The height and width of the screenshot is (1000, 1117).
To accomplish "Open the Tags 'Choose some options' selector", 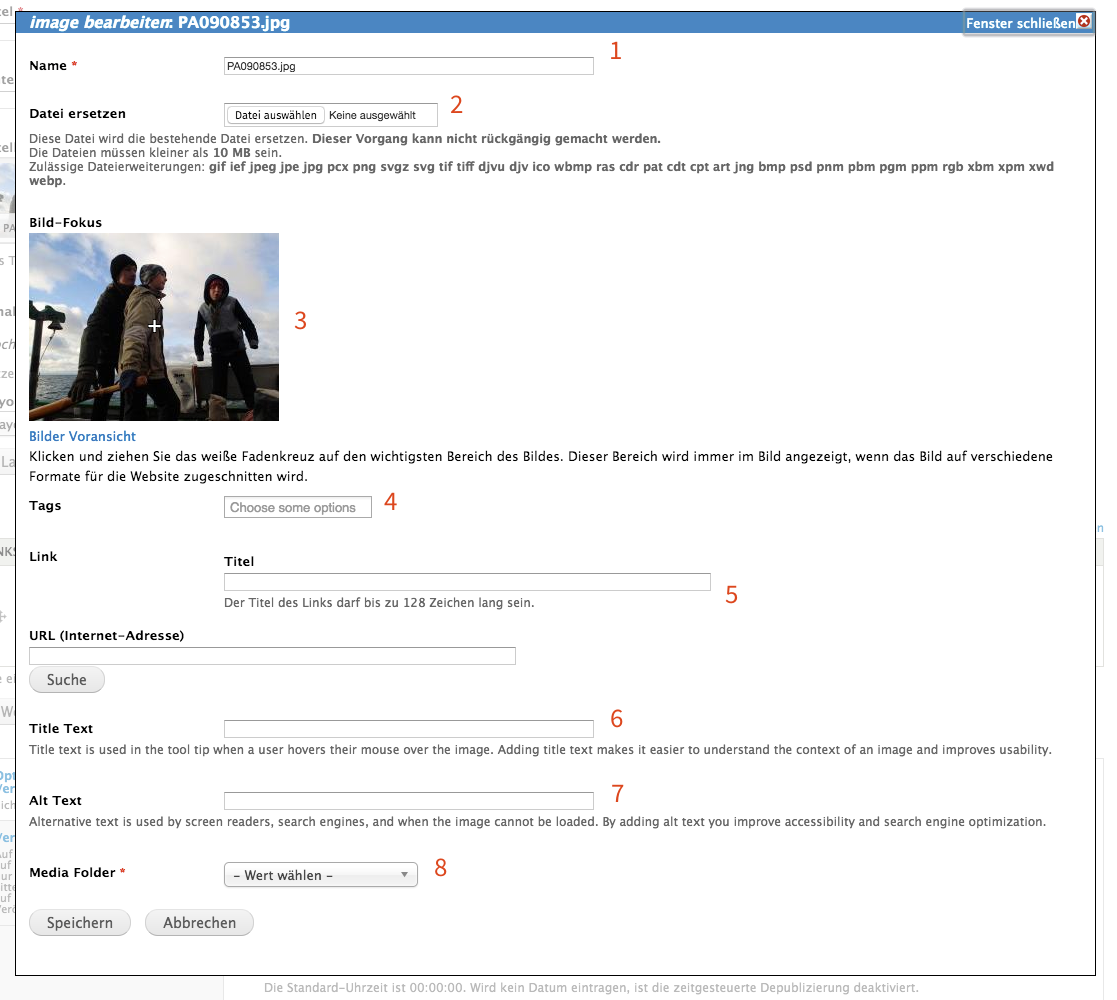I will pos(297,507).
